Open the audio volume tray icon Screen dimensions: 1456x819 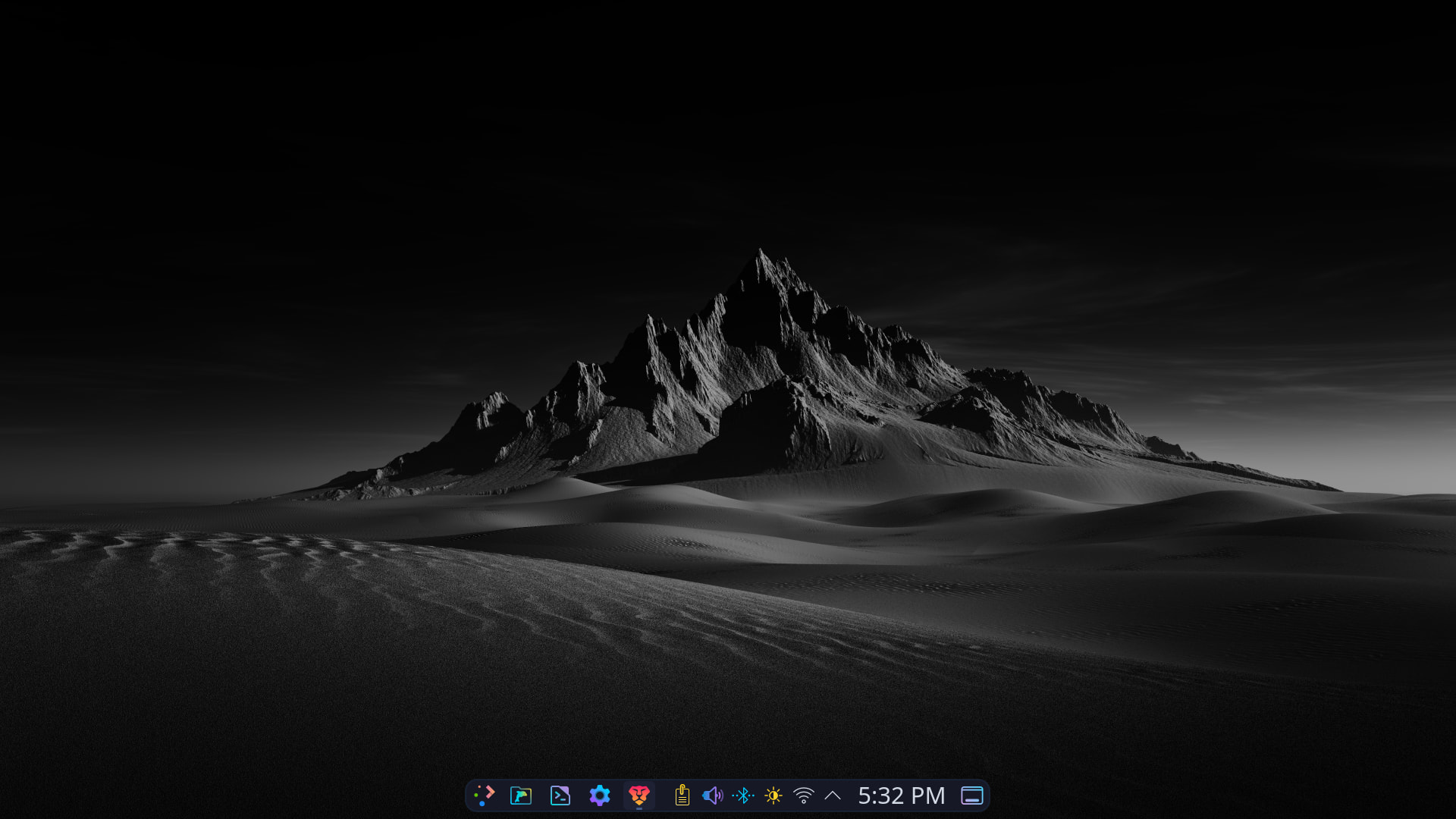[x=712, y=795]
